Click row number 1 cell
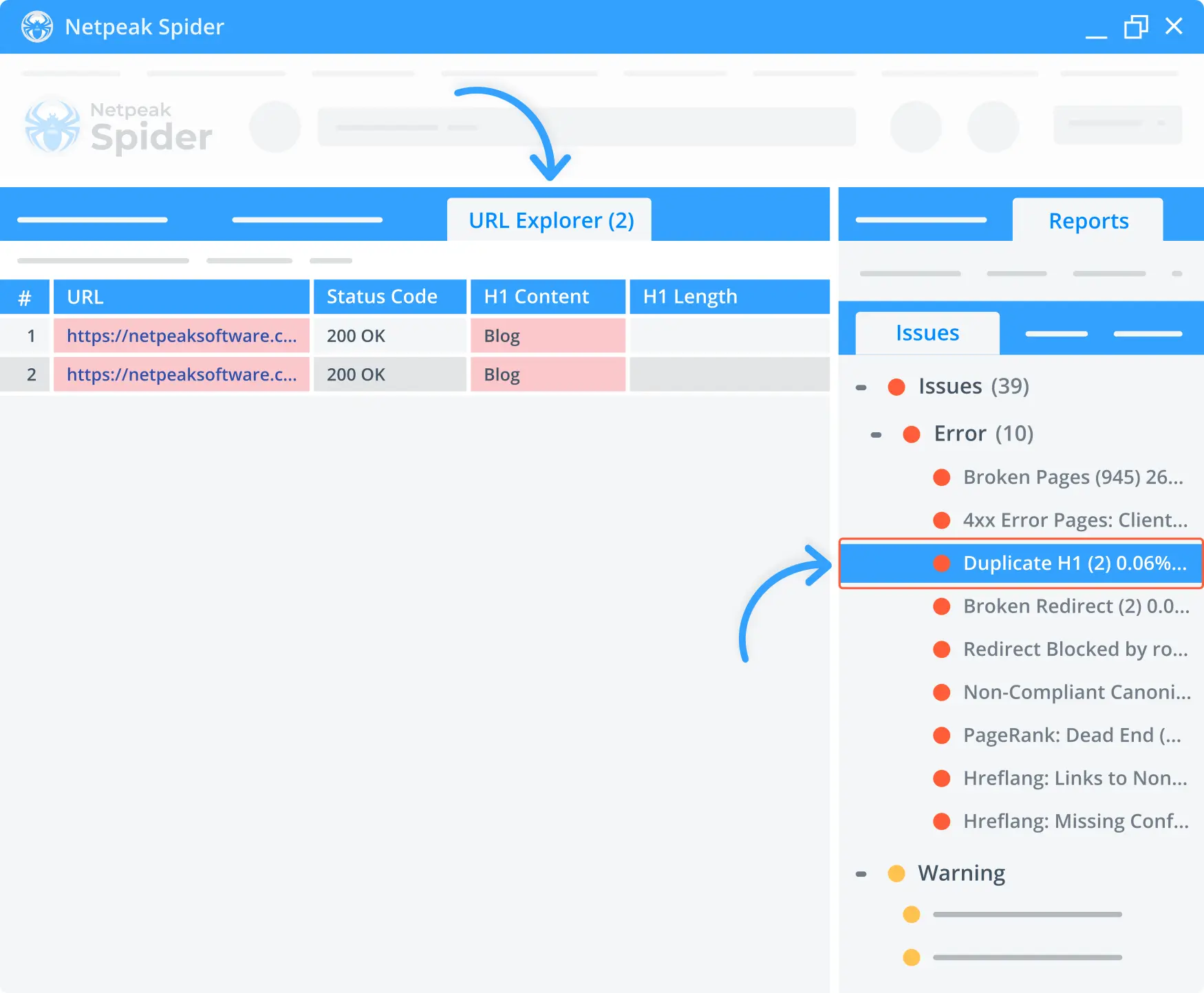1204x993 pixels. [x=25, y=336]
